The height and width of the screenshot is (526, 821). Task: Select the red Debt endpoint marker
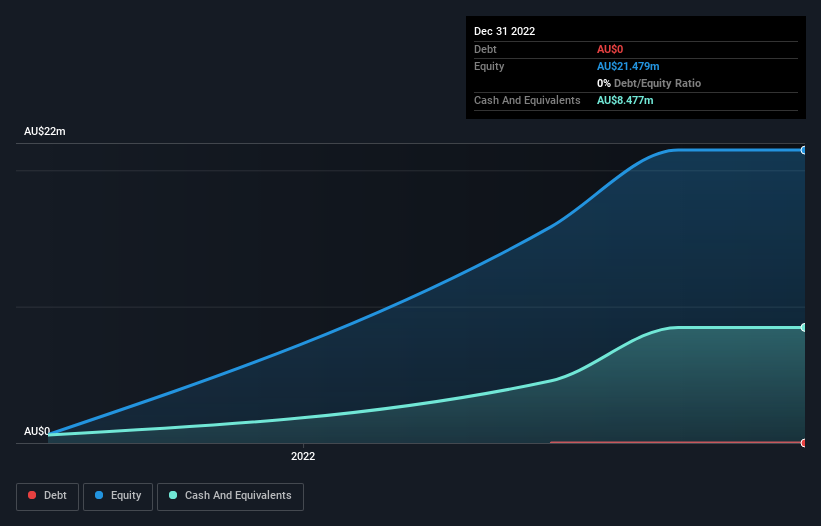click(803, 443)
